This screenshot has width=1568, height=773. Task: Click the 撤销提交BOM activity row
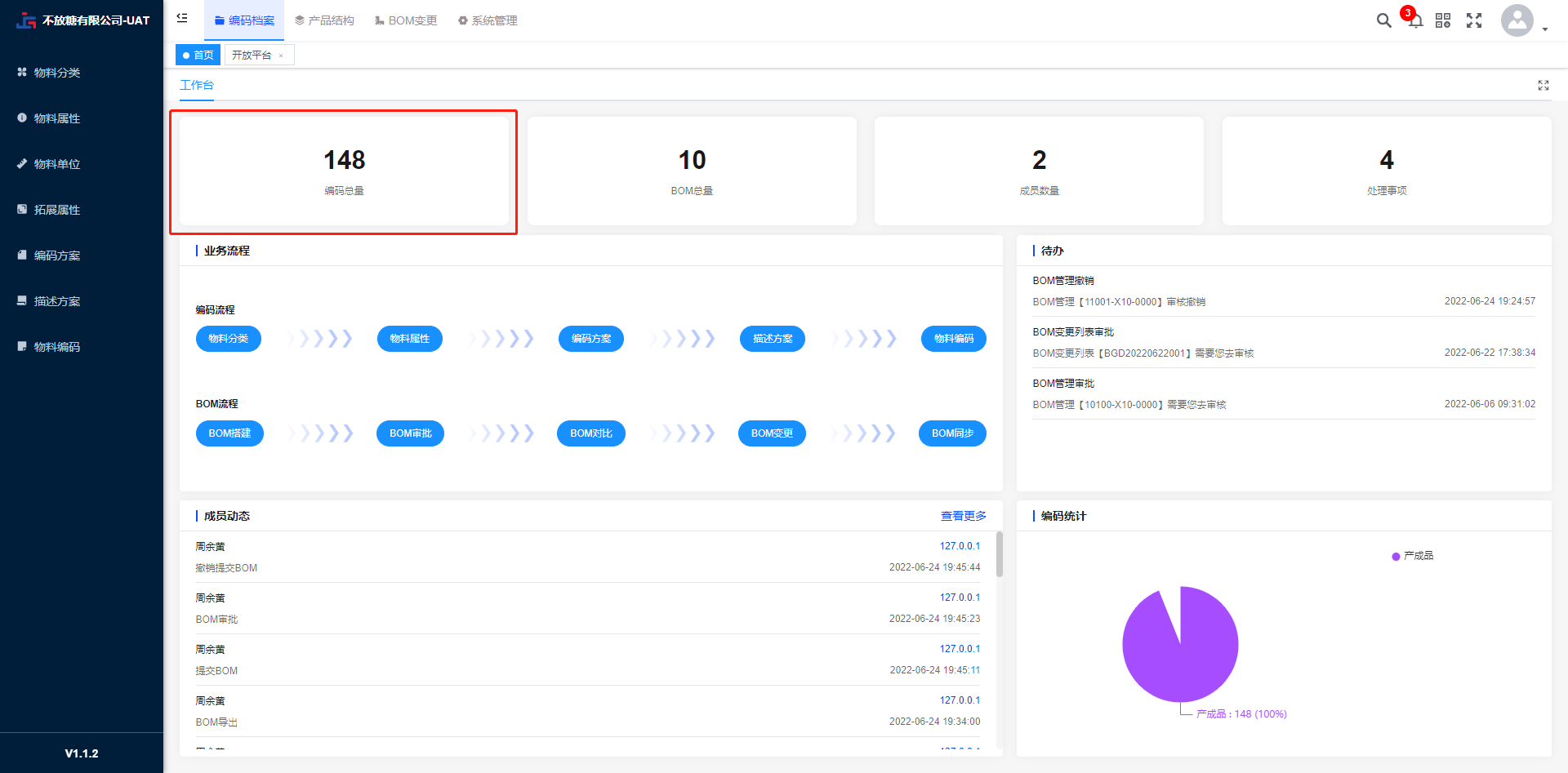pos(588,557)
